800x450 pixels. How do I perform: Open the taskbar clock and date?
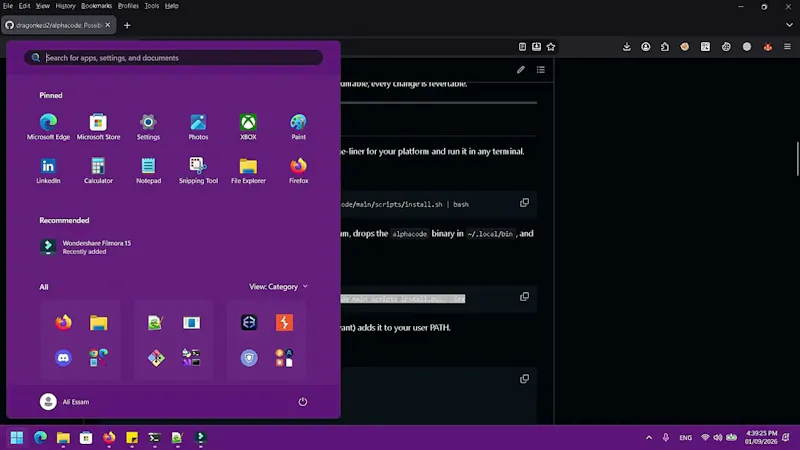[761, 438]
